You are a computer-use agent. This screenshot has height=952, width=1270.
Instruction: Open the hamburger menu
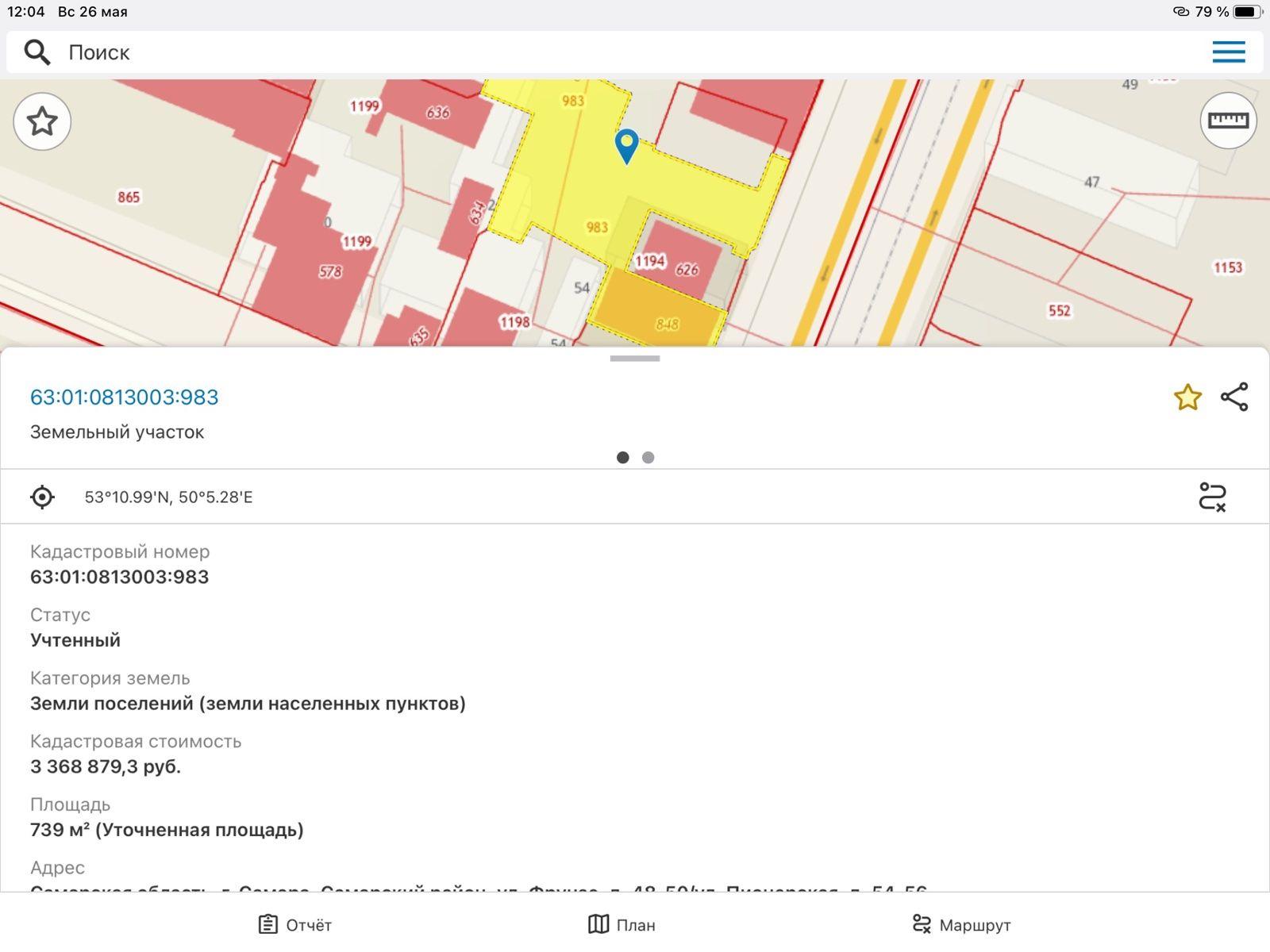pos(1228,52)
